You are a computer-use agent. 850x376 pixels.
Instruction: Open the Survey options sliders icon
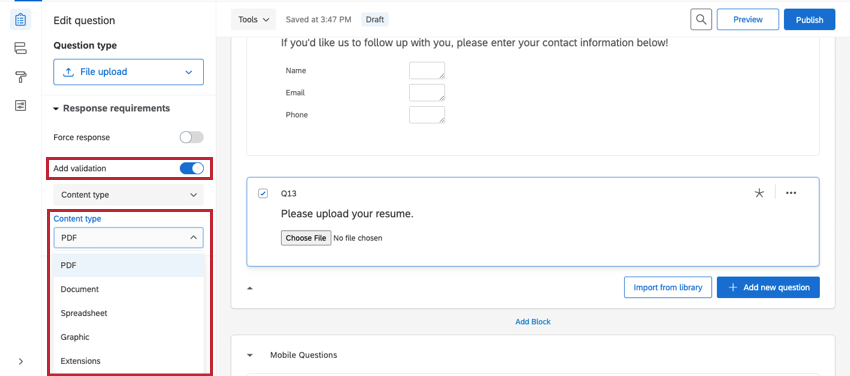[20, 105]
